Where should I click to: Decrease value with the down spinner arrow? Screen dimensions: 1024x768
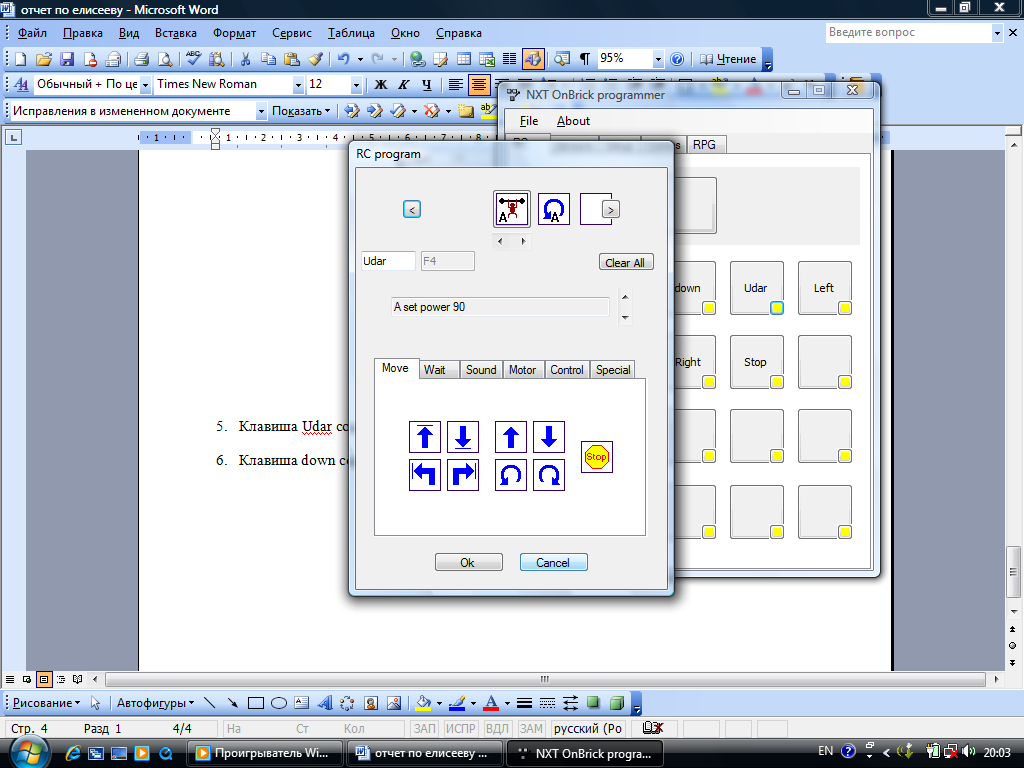[x=625, y=317]
